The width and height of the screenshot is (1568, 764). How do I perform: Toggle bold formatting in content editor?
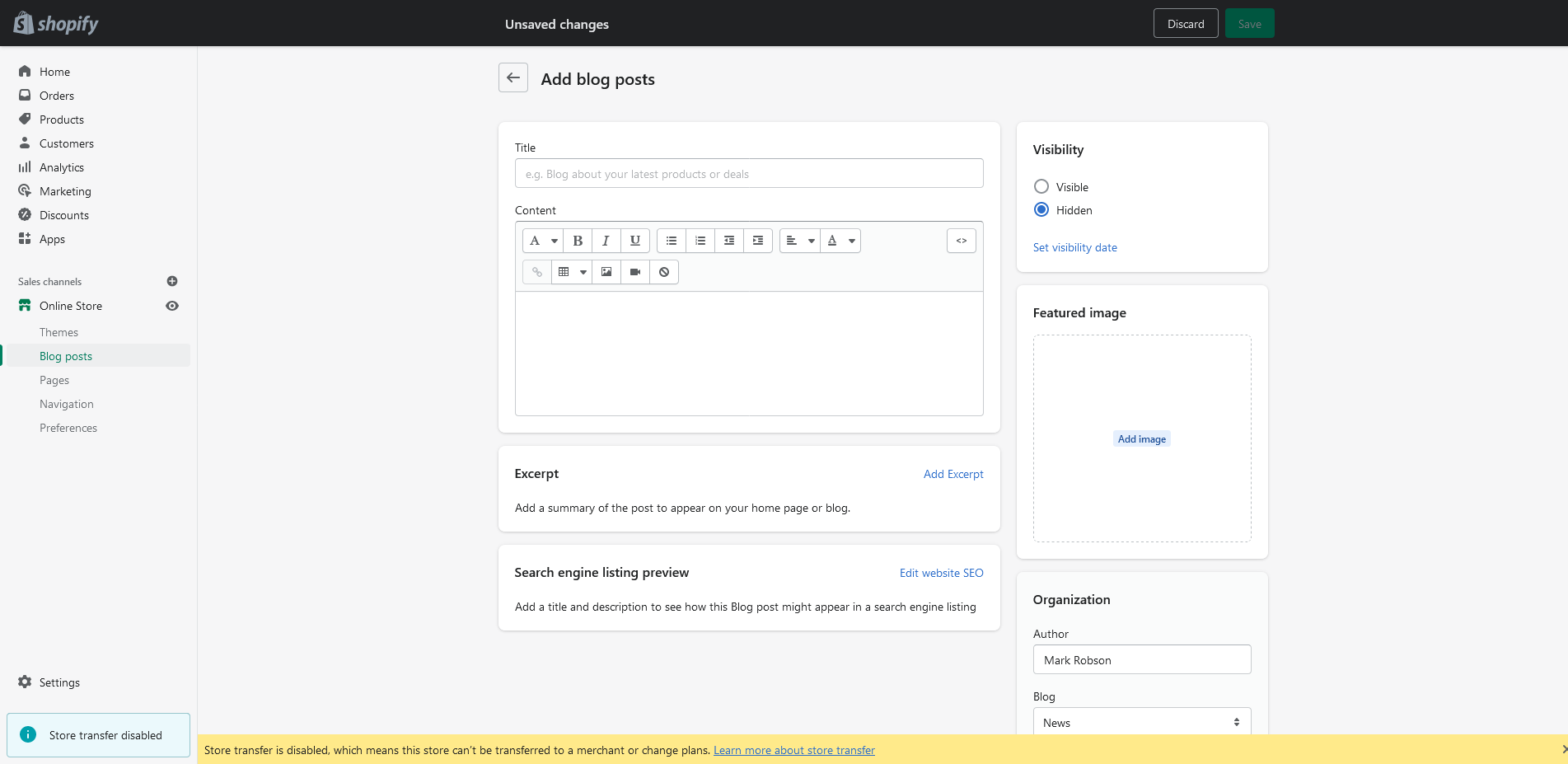point(578,241)
